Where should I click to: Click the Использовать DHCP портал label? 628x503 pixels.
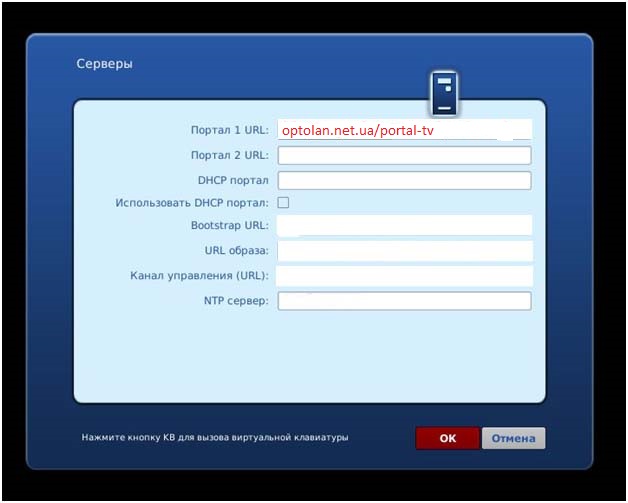click(192, 203)
